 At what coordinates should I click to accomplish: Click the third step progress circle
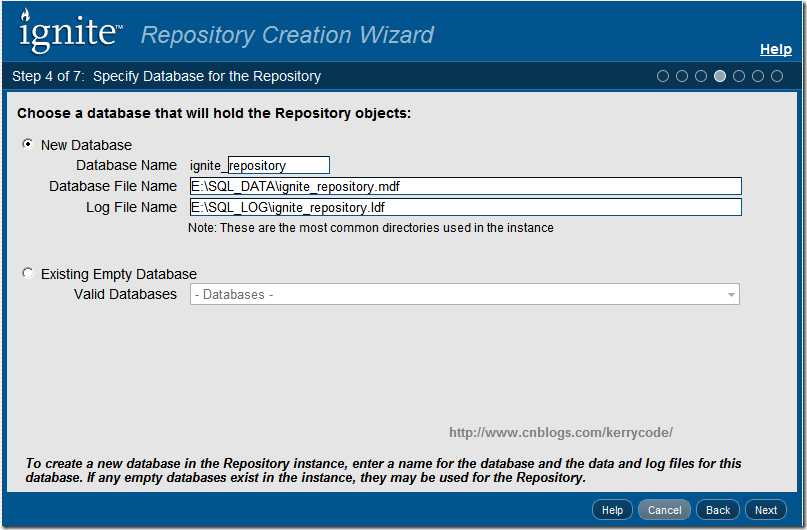tap(701, 76)
